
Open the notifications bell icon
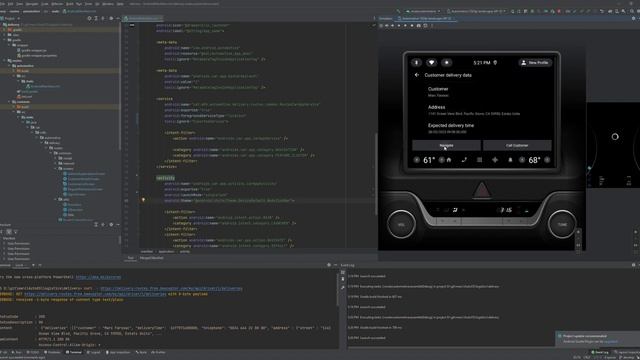tap(510, 160)
